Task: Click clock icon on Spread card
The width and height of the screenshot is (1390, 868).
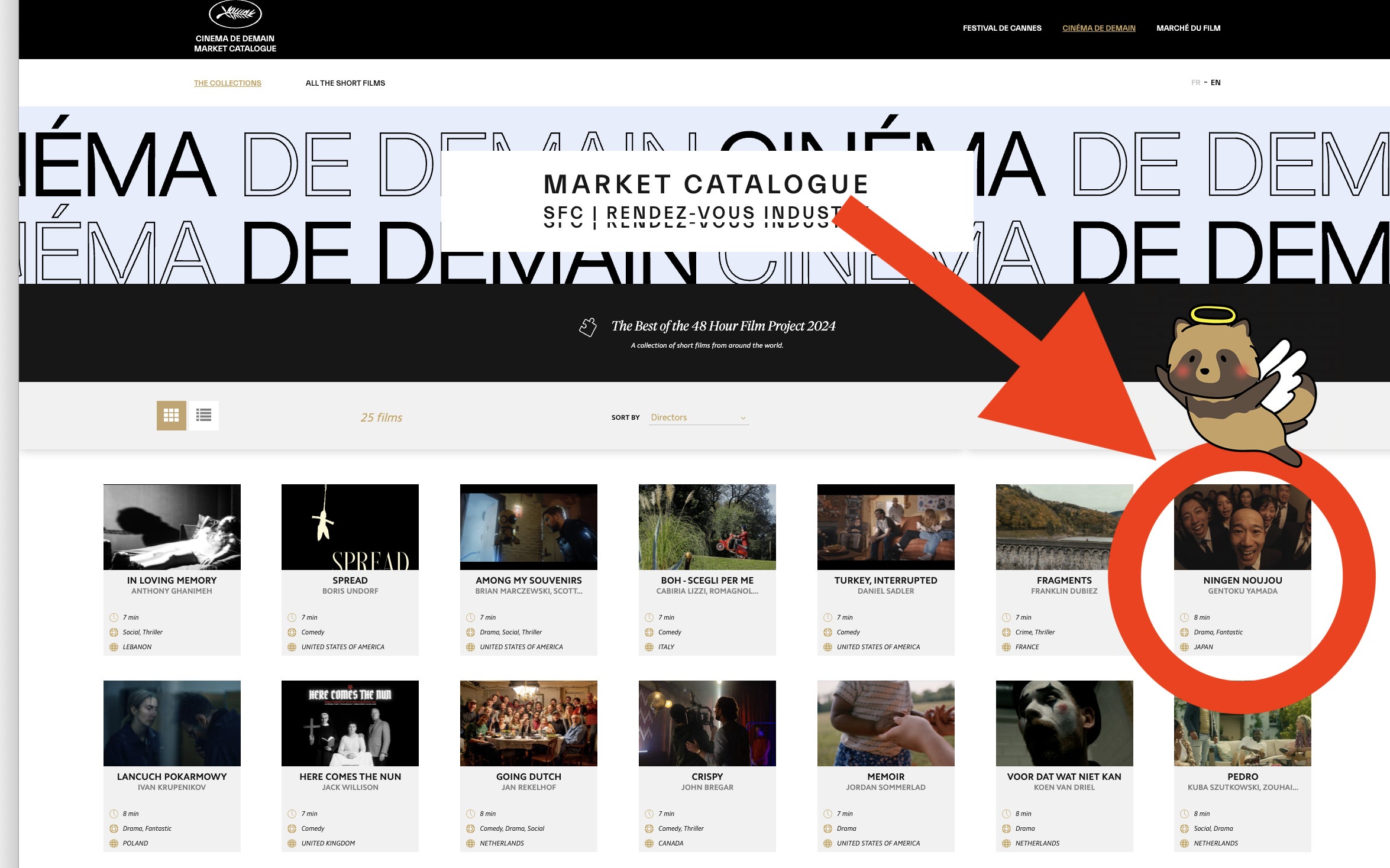Action: 292,617
